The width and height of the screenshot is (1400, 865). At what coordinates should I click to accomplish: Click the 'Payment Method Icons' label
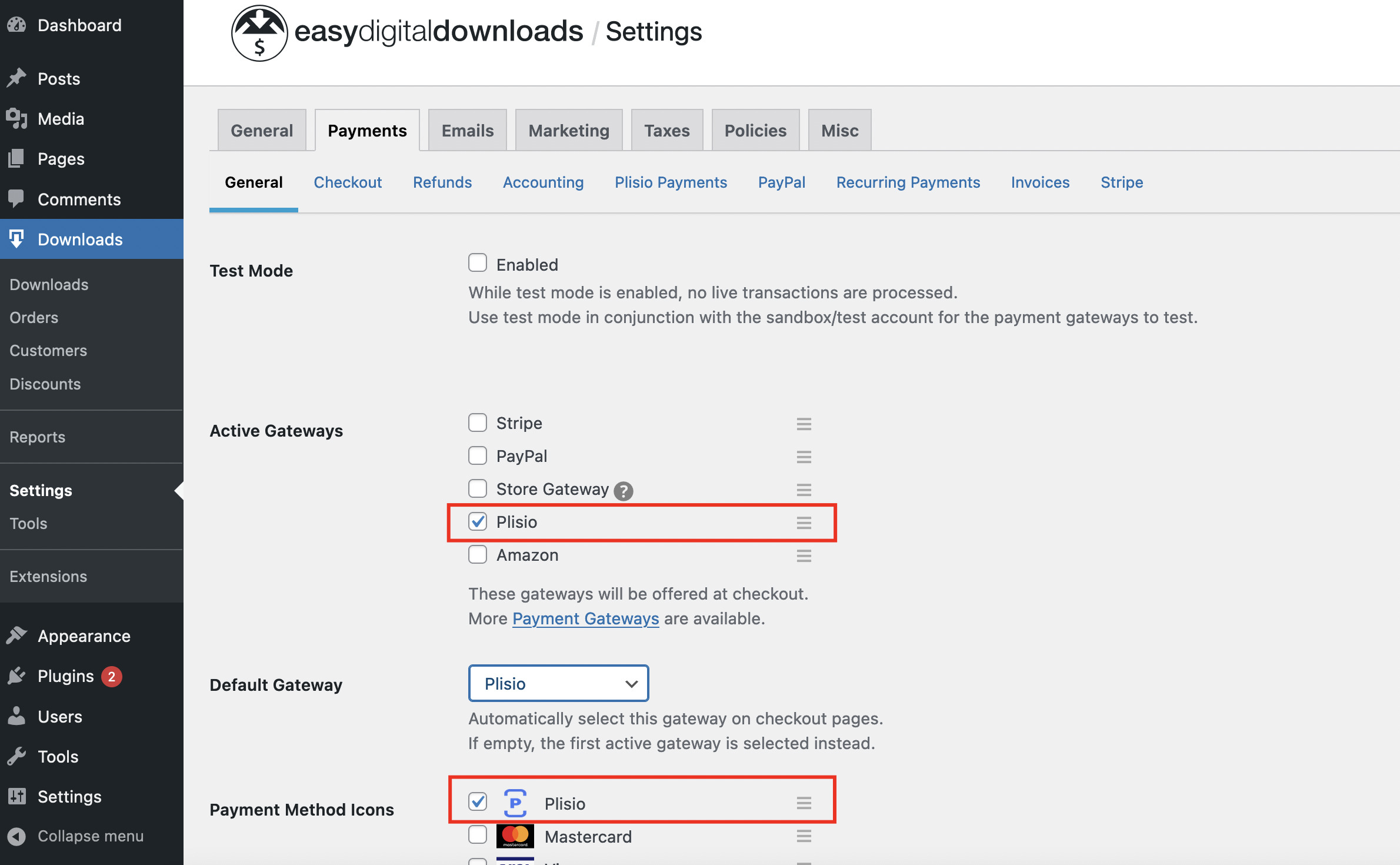[302, 810]
